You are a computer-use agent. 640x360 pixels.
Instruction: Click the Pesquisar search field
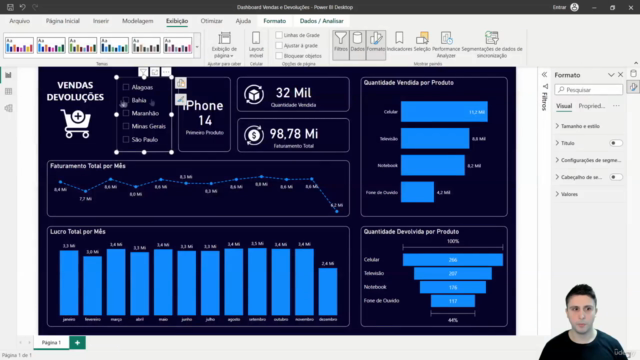pos(589,89)
